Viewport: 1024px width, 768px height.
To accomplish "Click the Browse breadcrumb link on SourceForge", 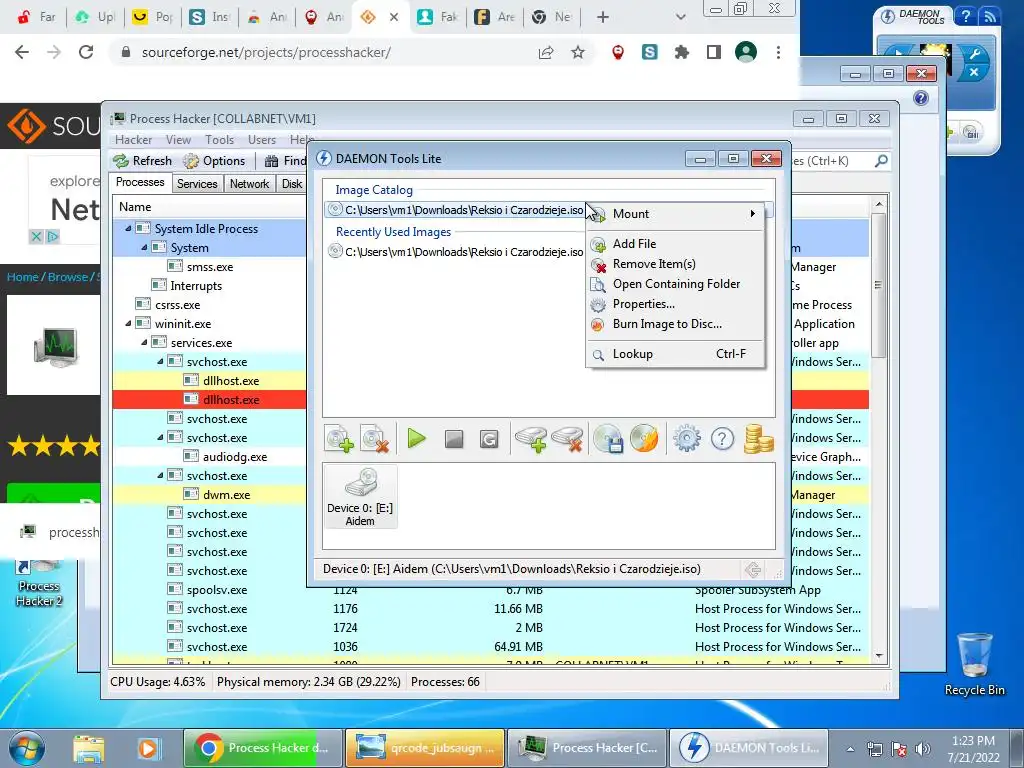I will pos(68,277).
